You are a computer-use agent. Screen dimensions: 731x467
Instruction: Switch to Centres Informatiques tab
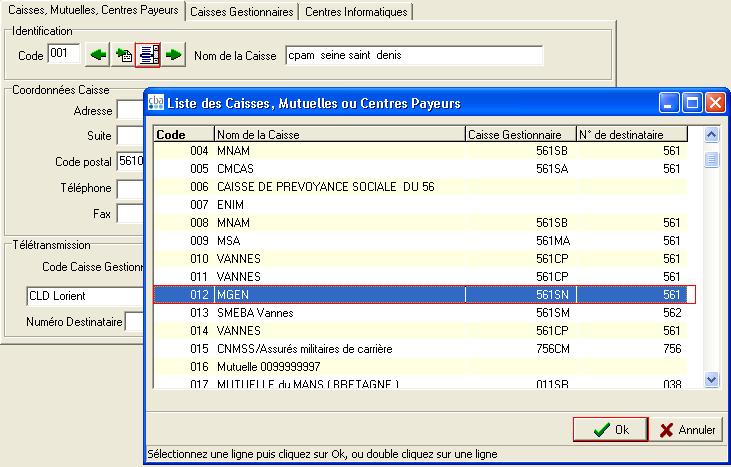pos(356,12)
